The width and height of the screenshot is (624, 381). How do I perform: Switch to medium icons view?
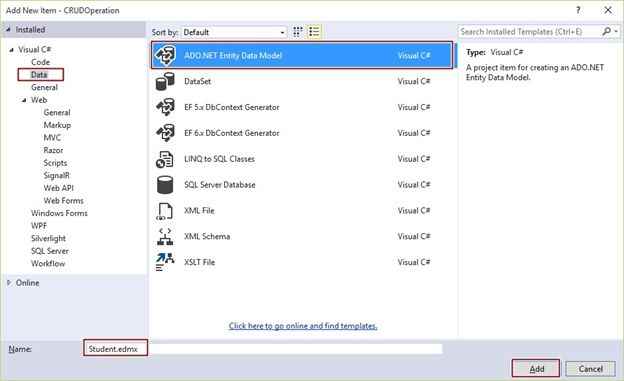298,32
